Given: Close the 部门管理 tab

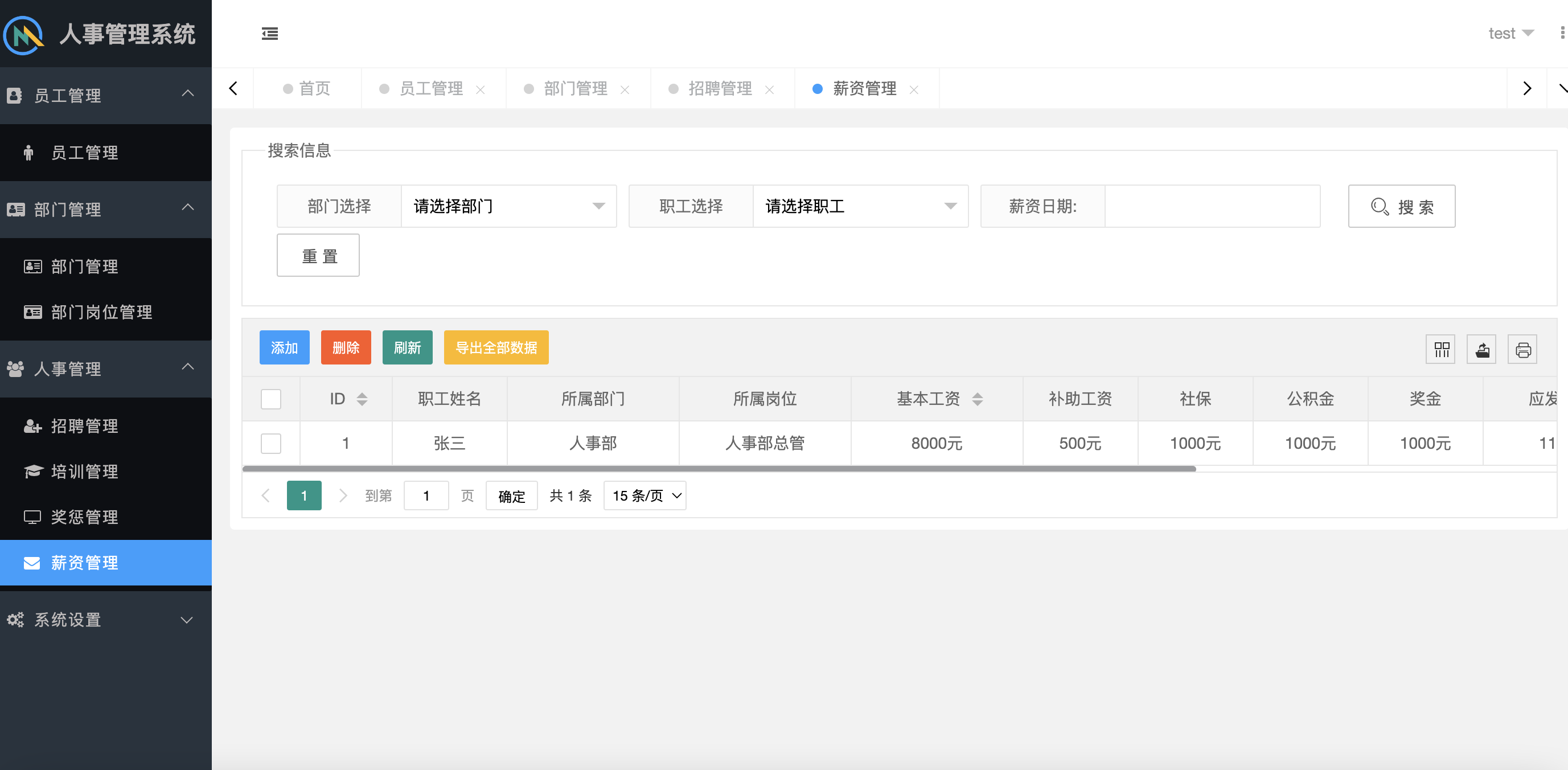Looking at the screenshot, I should pyautogui.click(x=625, y=89).
